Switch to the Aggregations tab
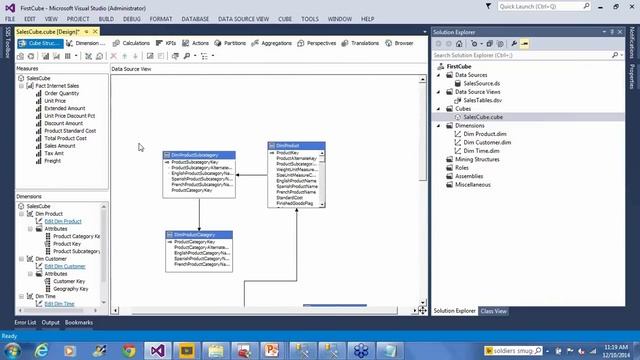 click(271, 43)
